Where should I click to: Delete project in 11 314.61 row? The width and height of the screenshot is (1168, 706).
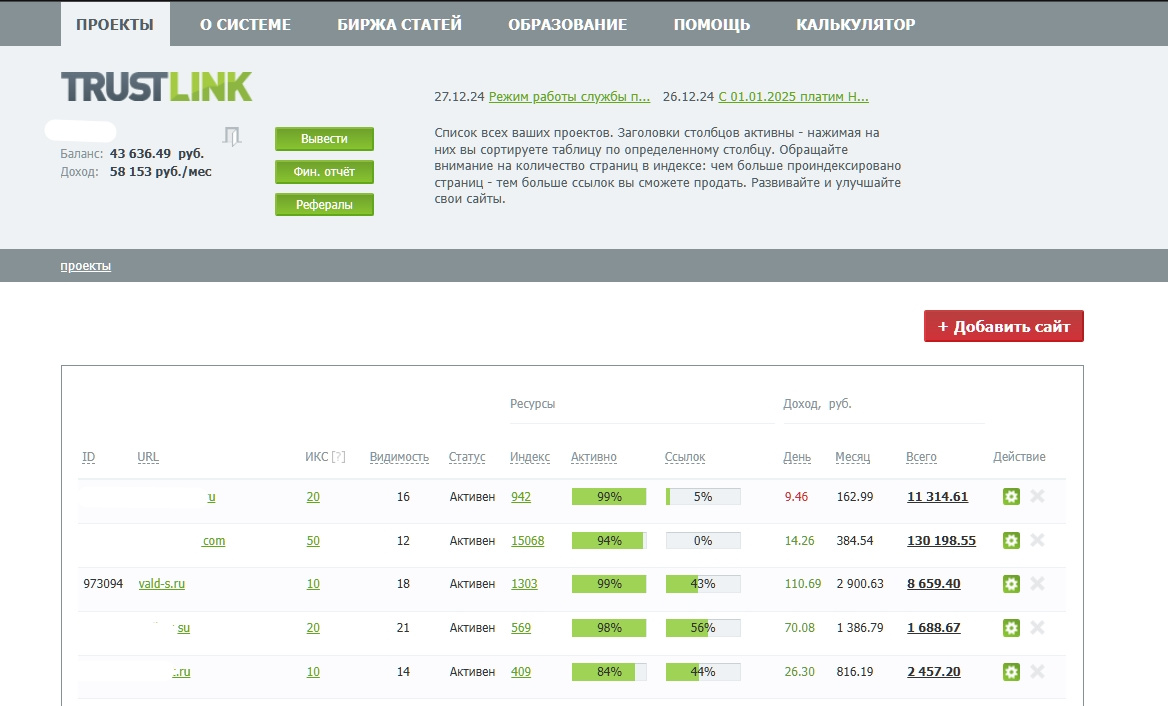click(1037, 496)
